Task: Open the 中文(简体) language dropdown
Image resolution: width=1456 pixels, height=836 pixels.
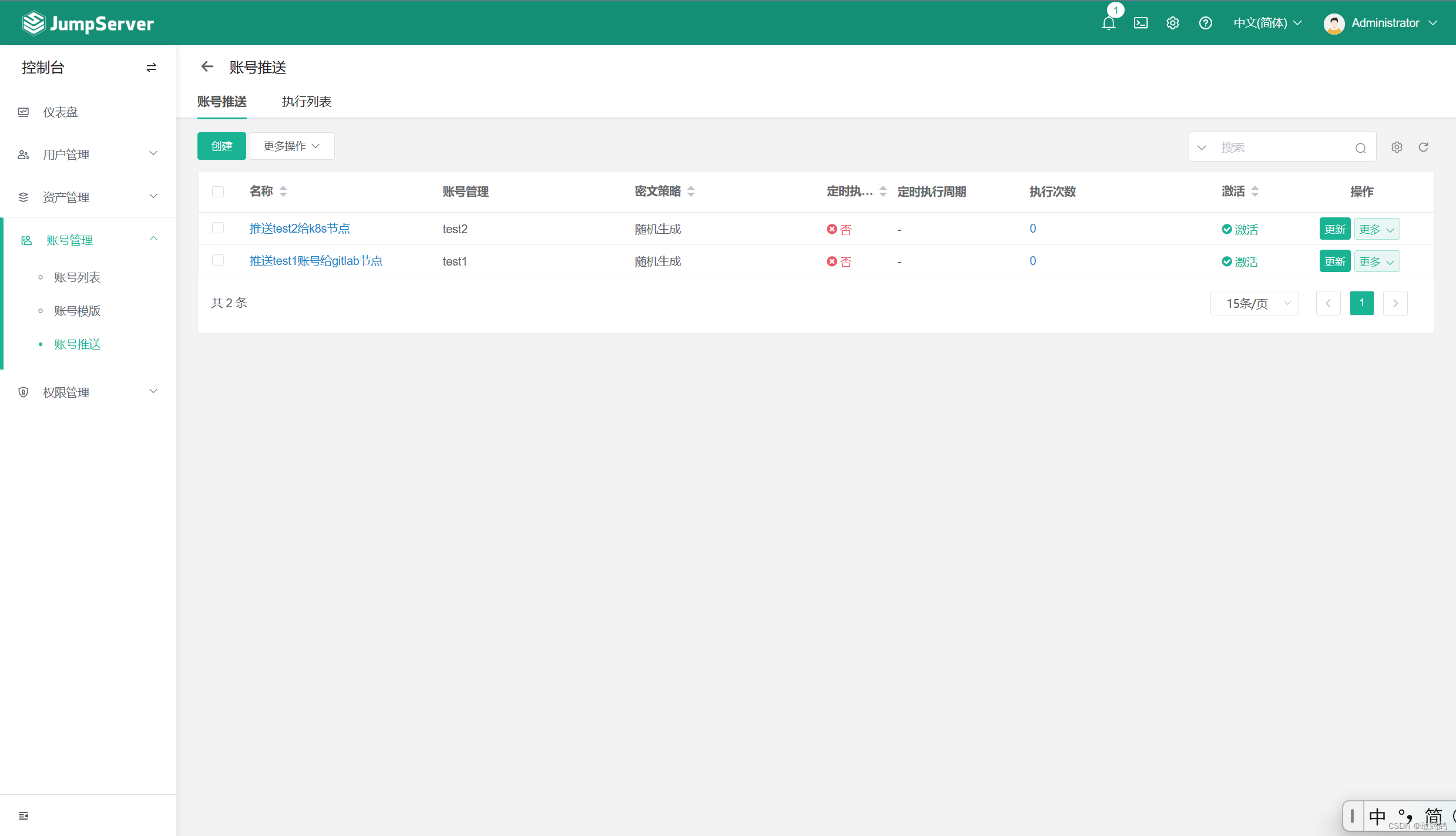Action: tap(1267, 23)
